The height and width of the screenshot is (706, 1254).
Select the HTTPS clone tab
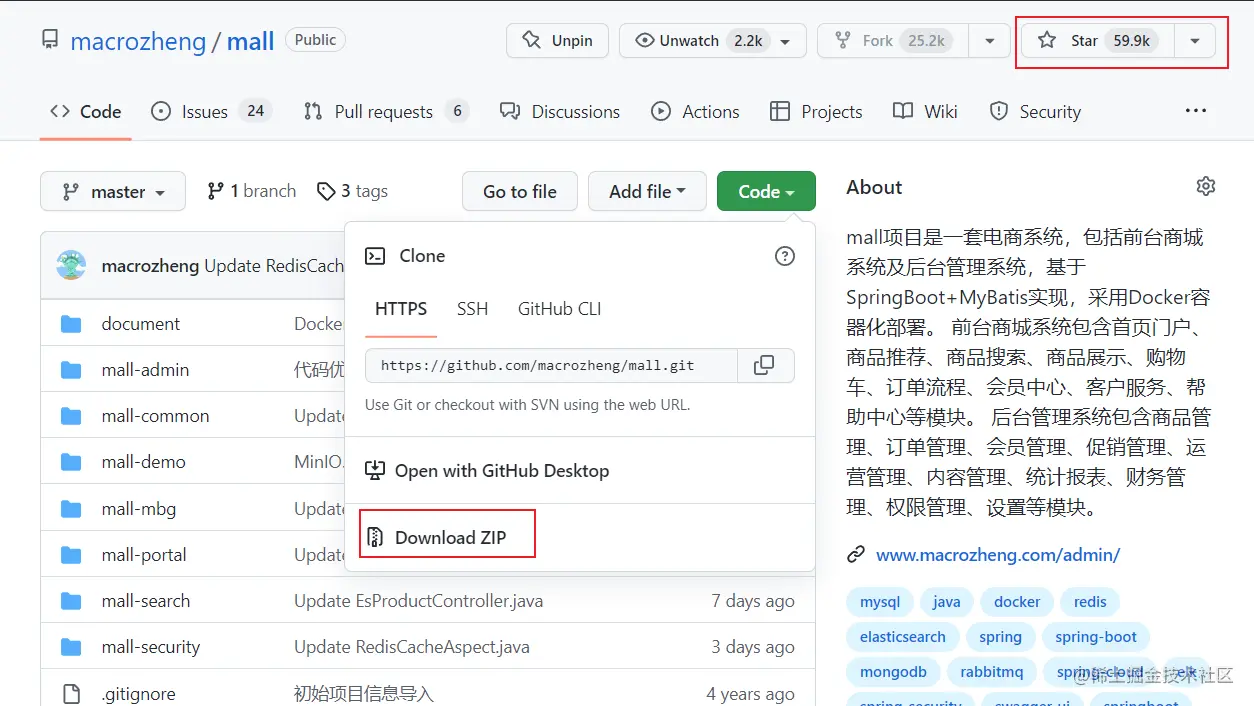[401, 309]
